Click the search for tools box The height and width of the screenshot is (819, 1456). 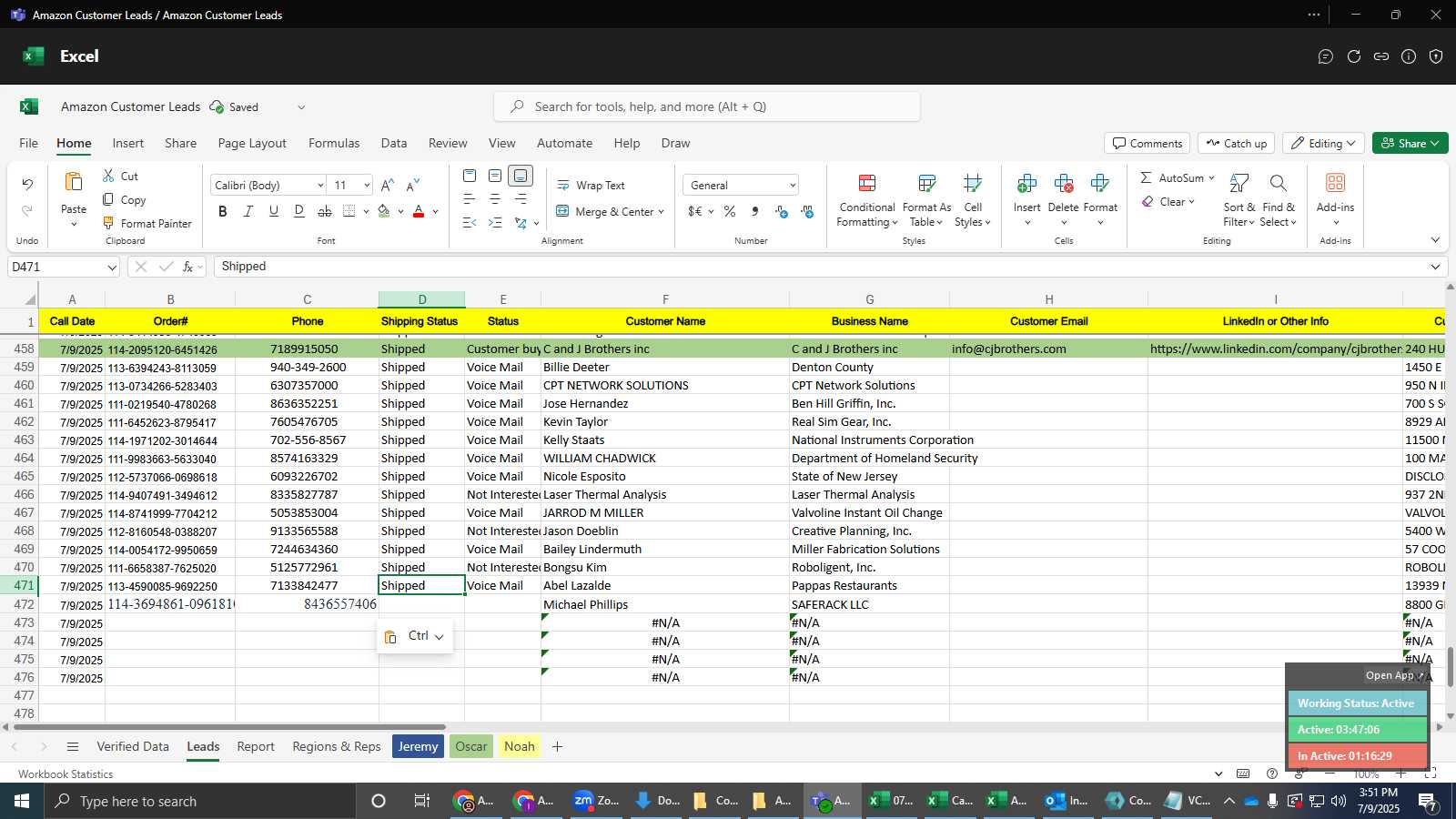pos(707,106)
